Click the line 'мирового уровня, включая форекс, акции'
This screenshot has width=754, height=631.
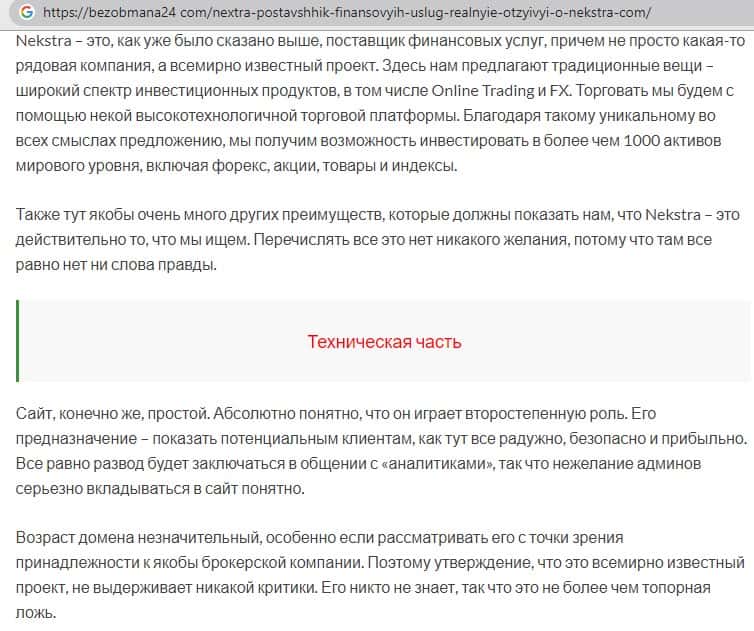click(237, 166)
